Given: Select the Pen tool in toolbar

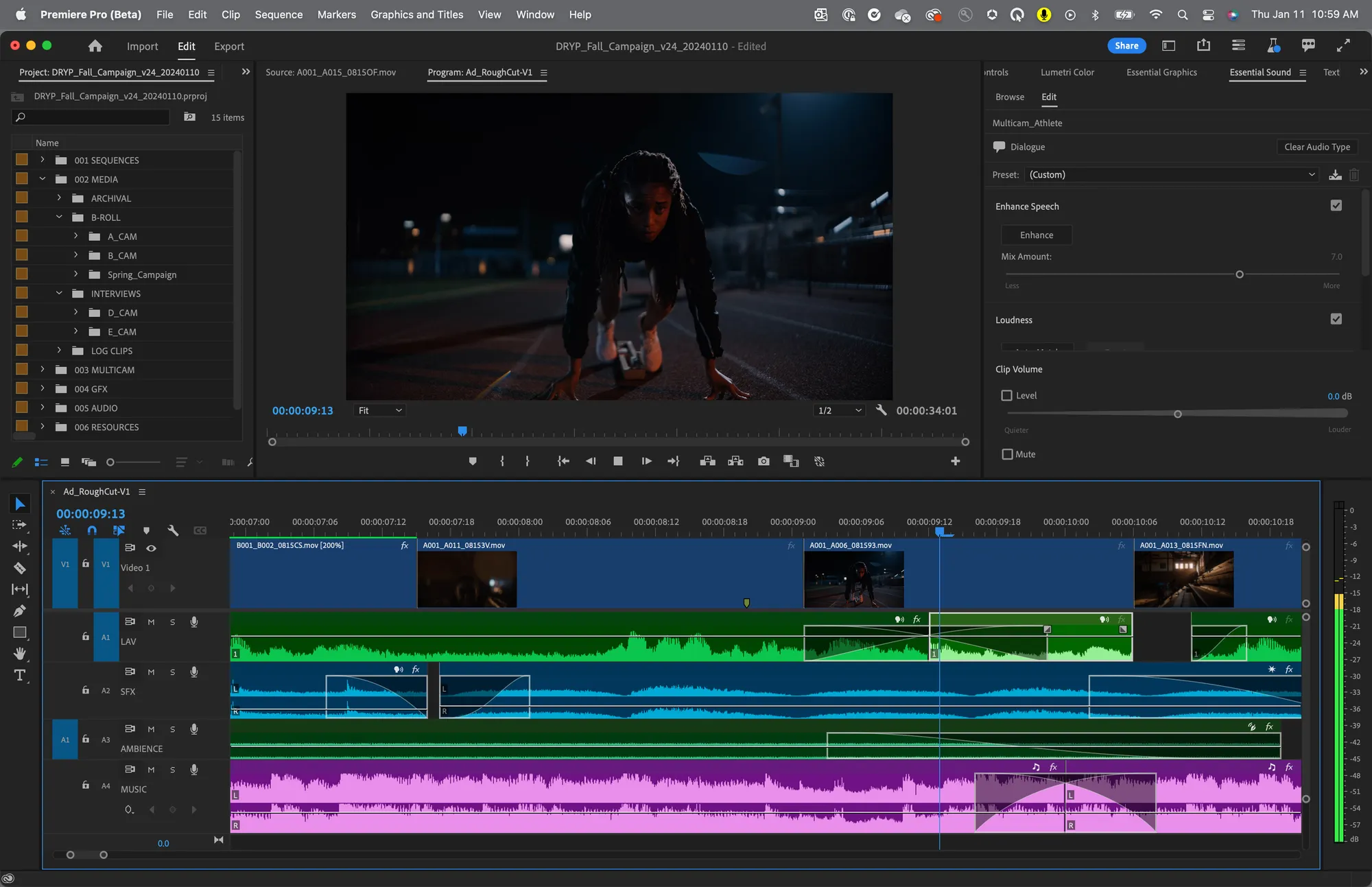Looking at the screenshot, I should pyautogui.click(x=18, y=611).
